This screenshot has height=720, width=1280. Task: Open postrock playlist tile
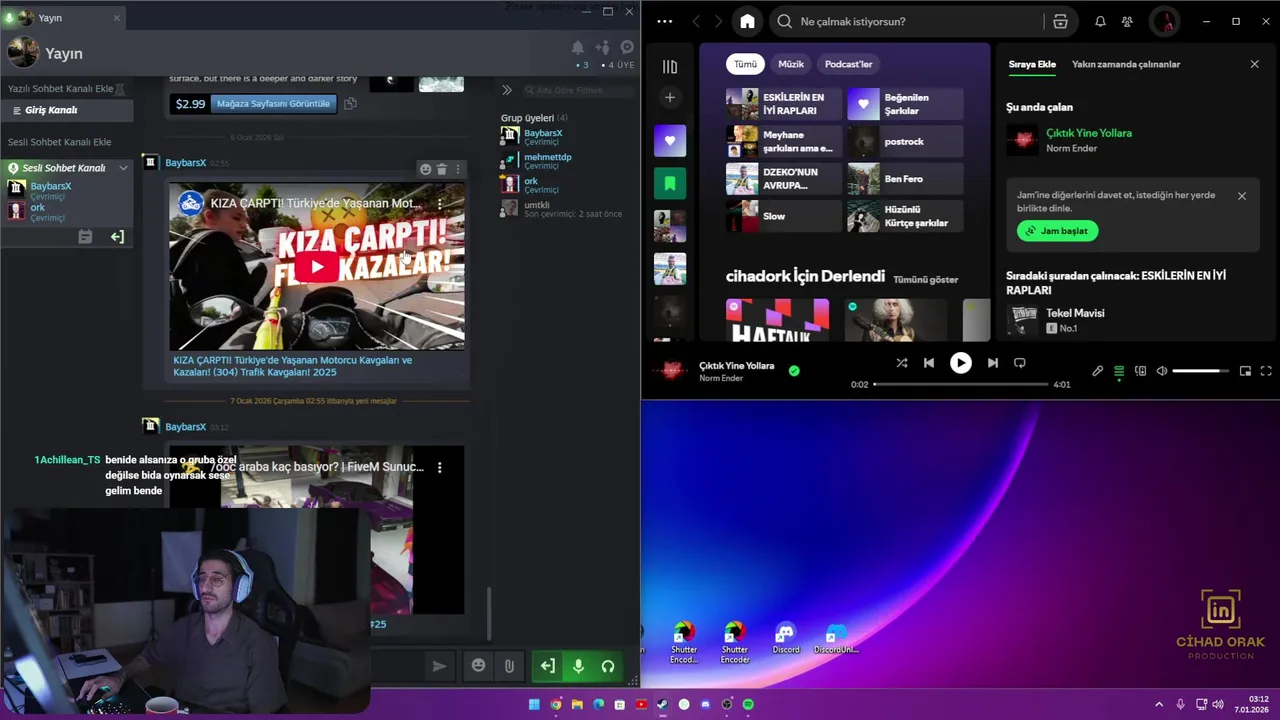click(x=905, y=141)
